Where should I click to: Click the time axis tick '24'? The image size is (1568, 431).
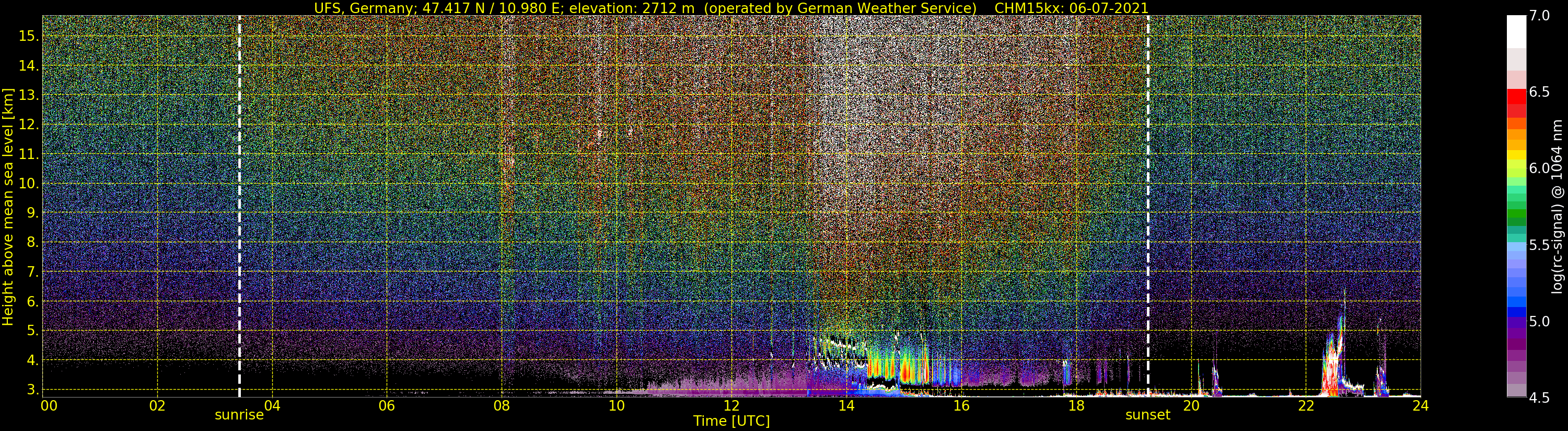pos(1421,405)
